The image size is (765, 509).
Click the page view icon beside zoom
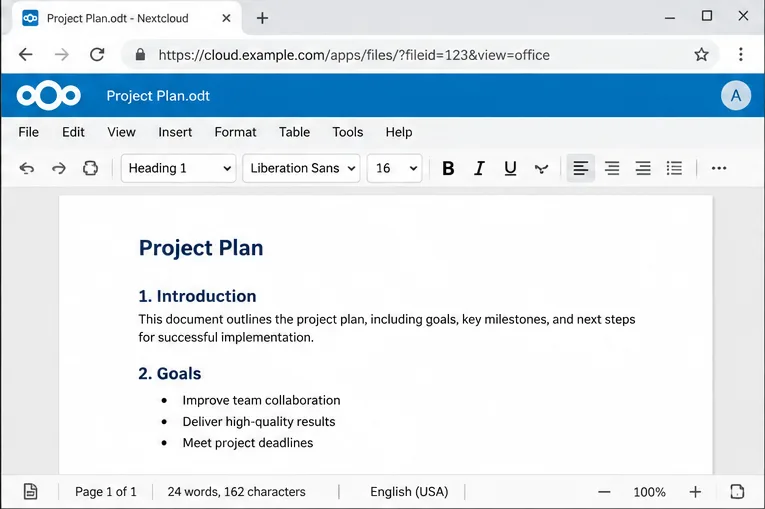(737, 491)
